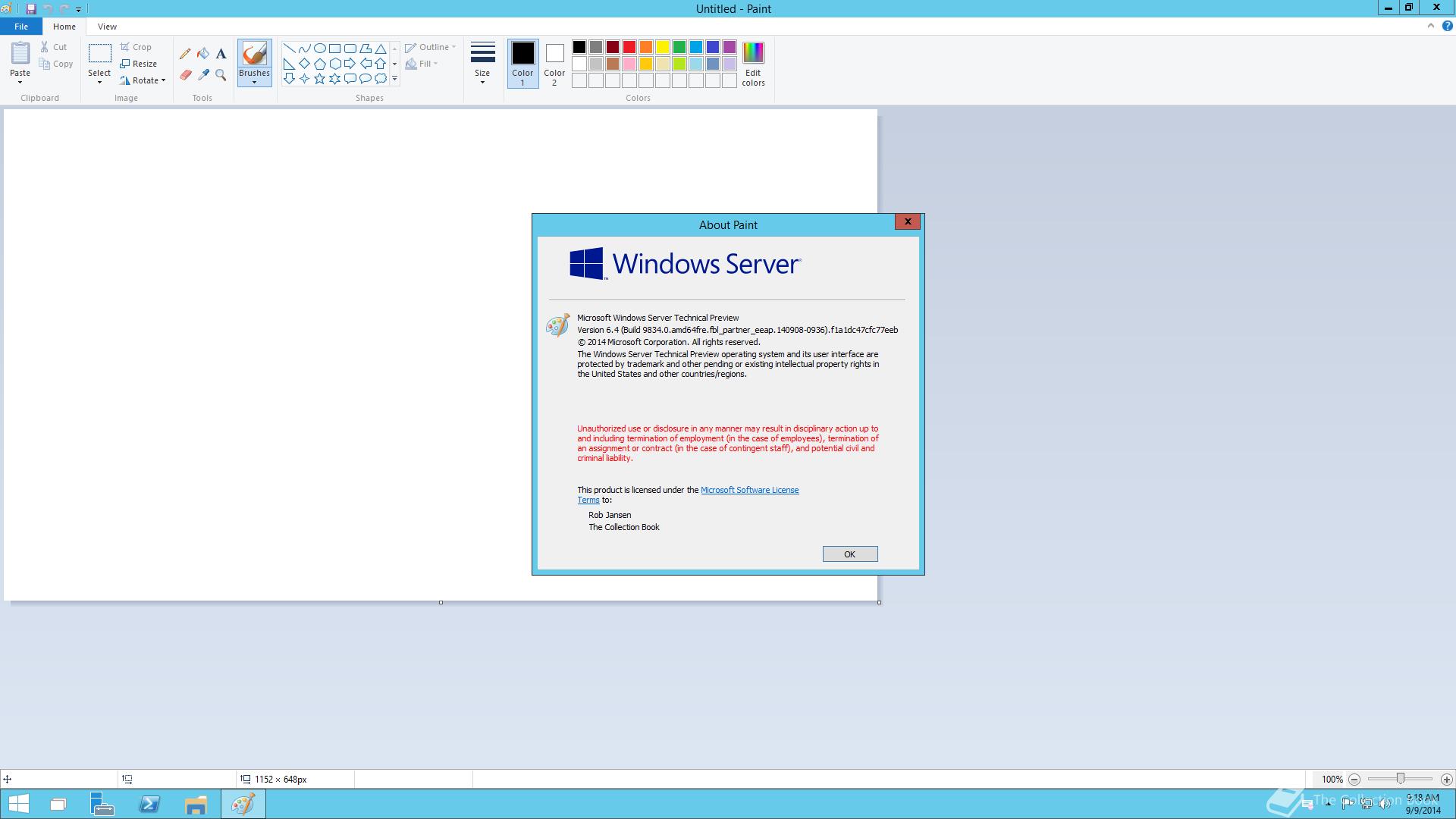Choose the Cloud callout shape
Image resolution: width=1456 pixels, height=819 pixels.
click(x=380, y=78)
